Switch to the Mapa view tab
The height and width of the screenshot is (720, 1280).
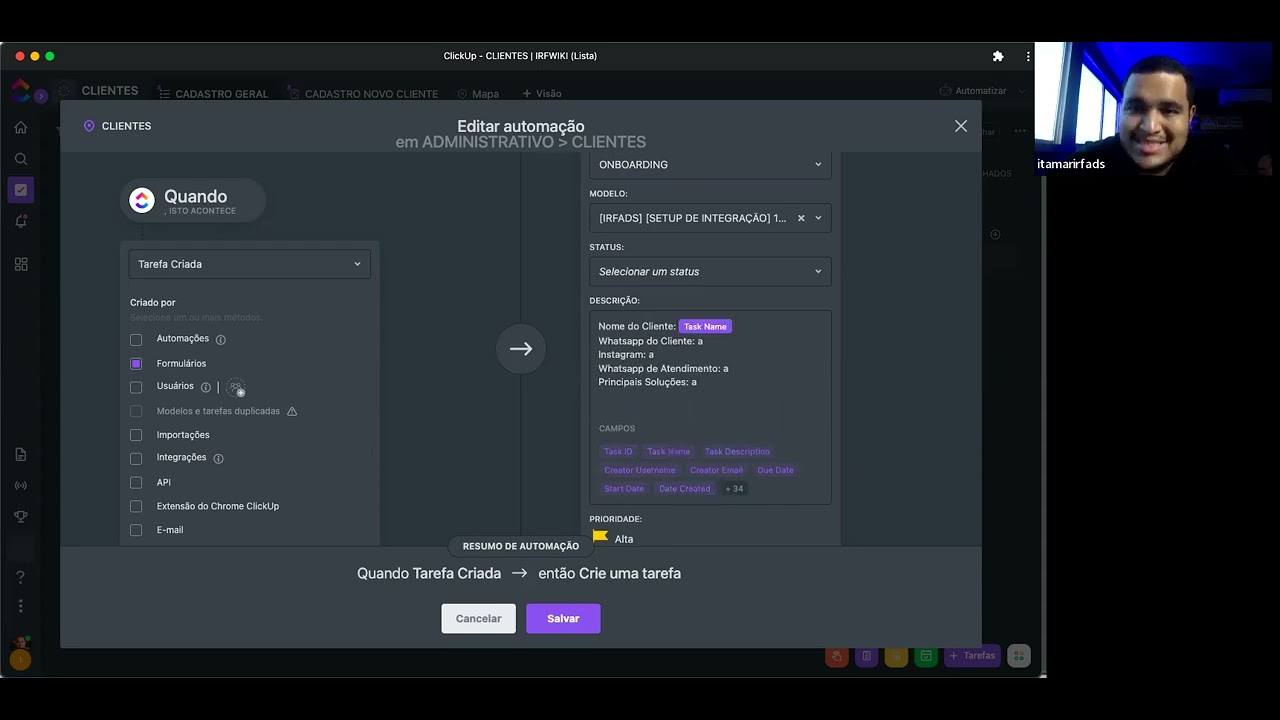tap(478, 94)
